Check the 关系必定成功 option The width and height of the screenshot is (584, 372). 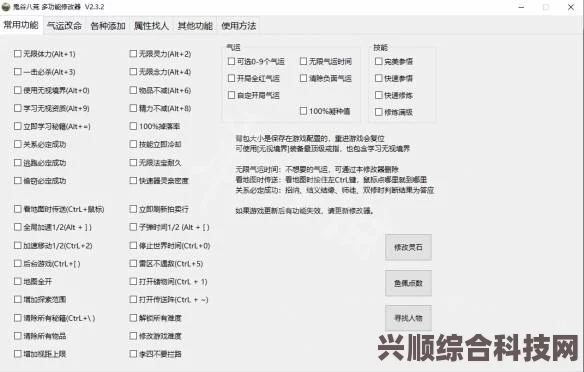(18, 144)
